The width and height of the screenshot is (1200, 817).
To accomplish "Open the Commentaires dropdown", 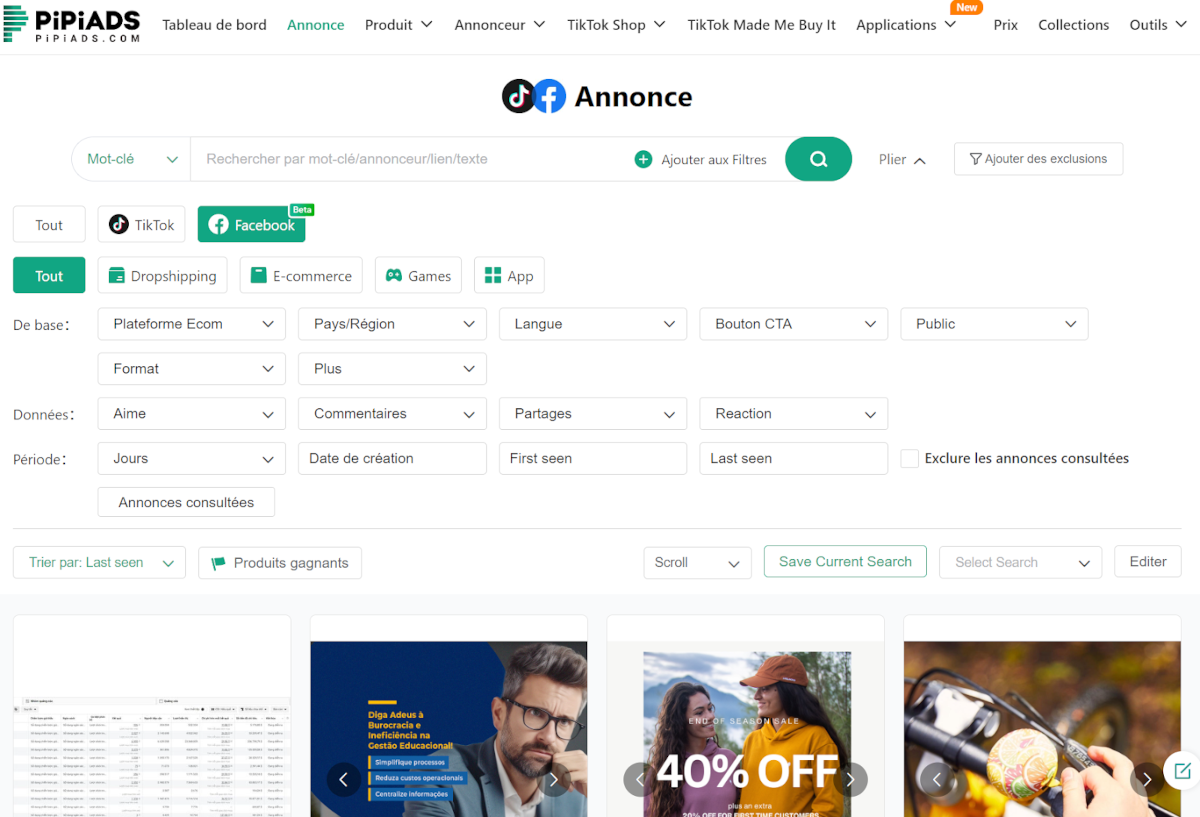I will (392, 414).
